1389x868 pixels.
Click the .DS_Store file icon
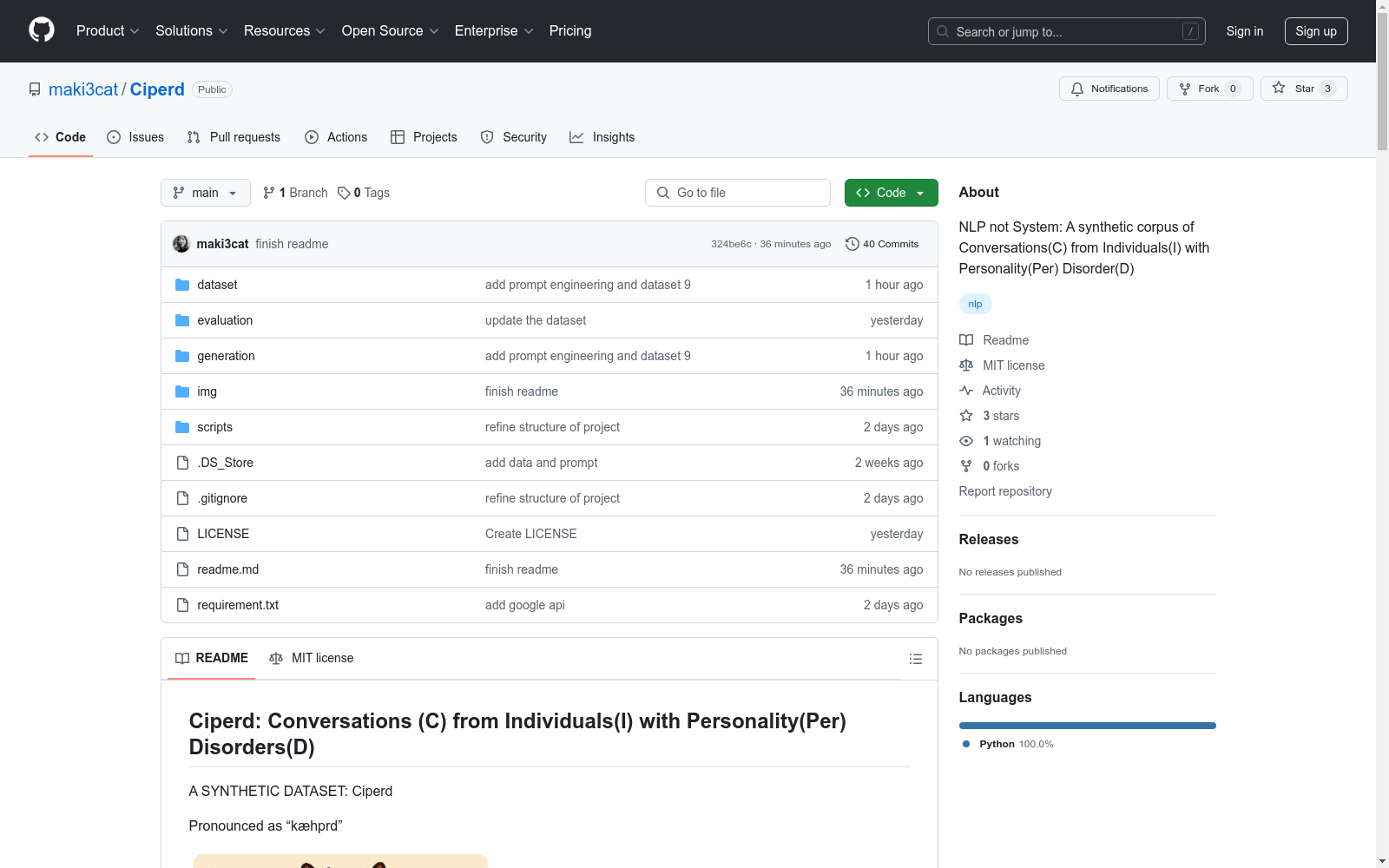[182, 463]
